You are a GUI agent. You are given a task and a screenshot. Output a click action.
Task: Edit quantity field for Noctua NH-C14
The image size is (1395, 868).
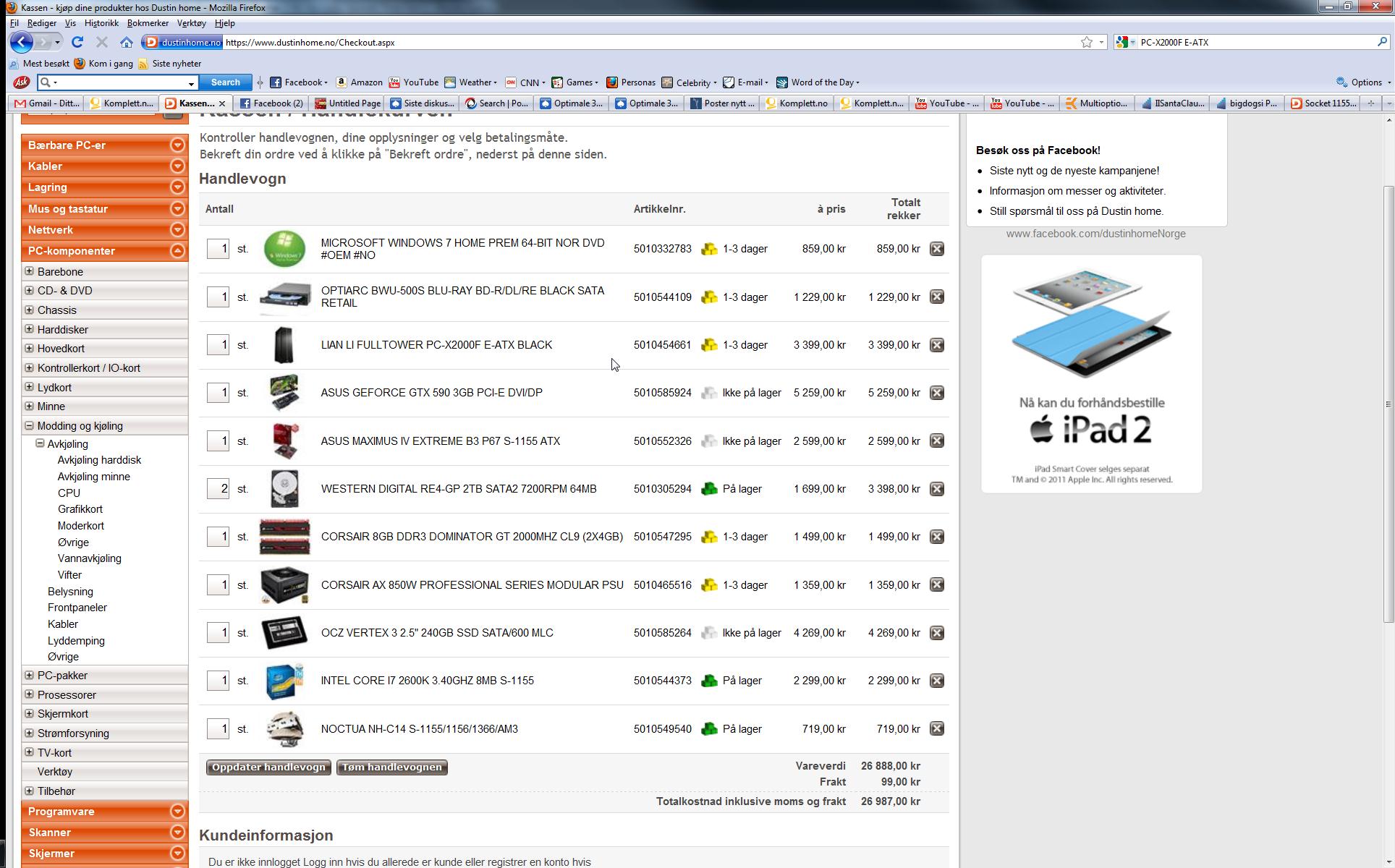pyautogui.click(x=218, y=729)
